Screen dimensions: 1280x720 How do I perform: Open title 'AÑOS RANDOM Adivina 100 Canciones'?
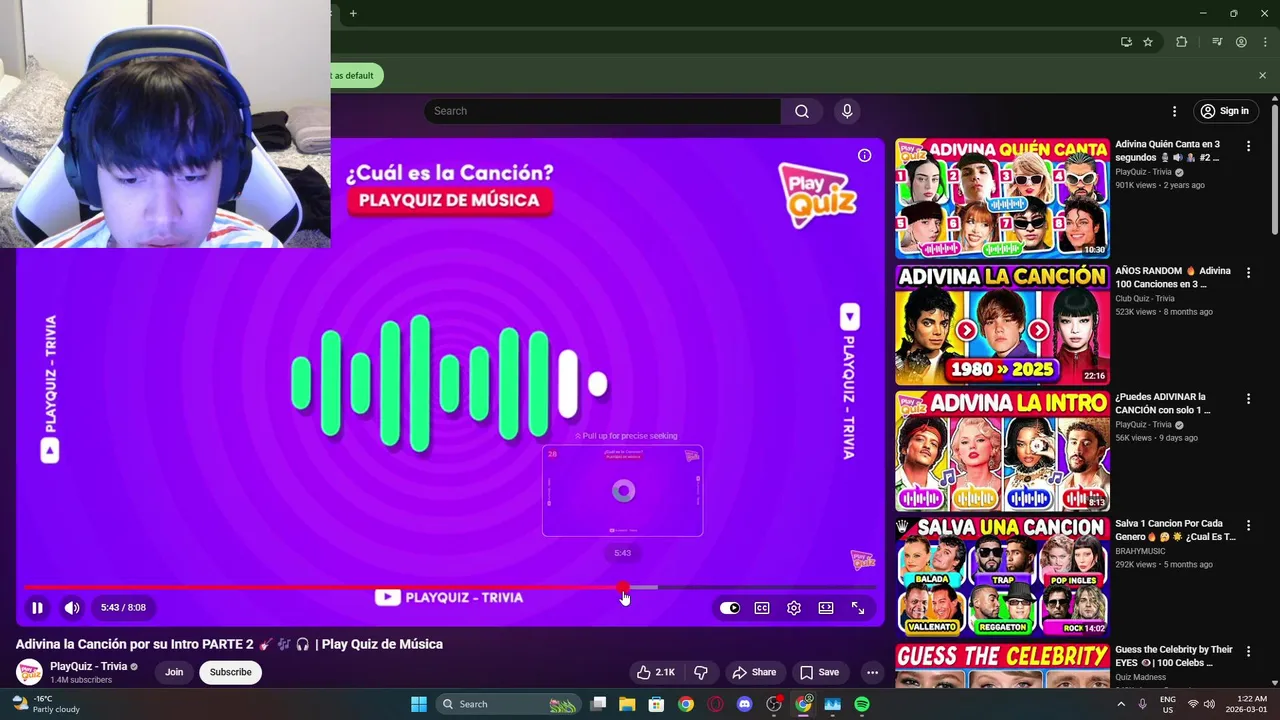point(1173,277)
